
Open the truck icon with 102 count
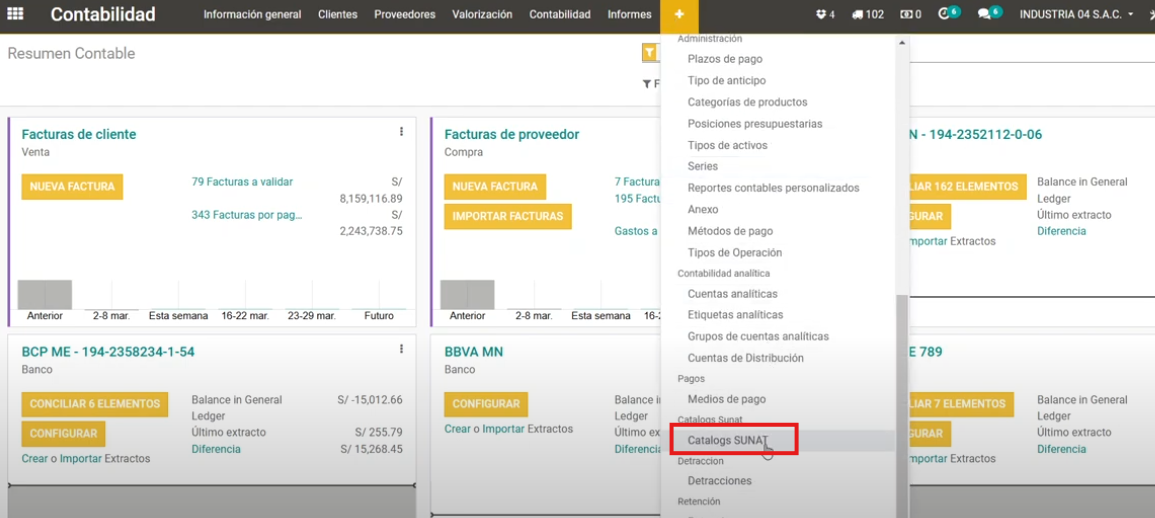867,15
